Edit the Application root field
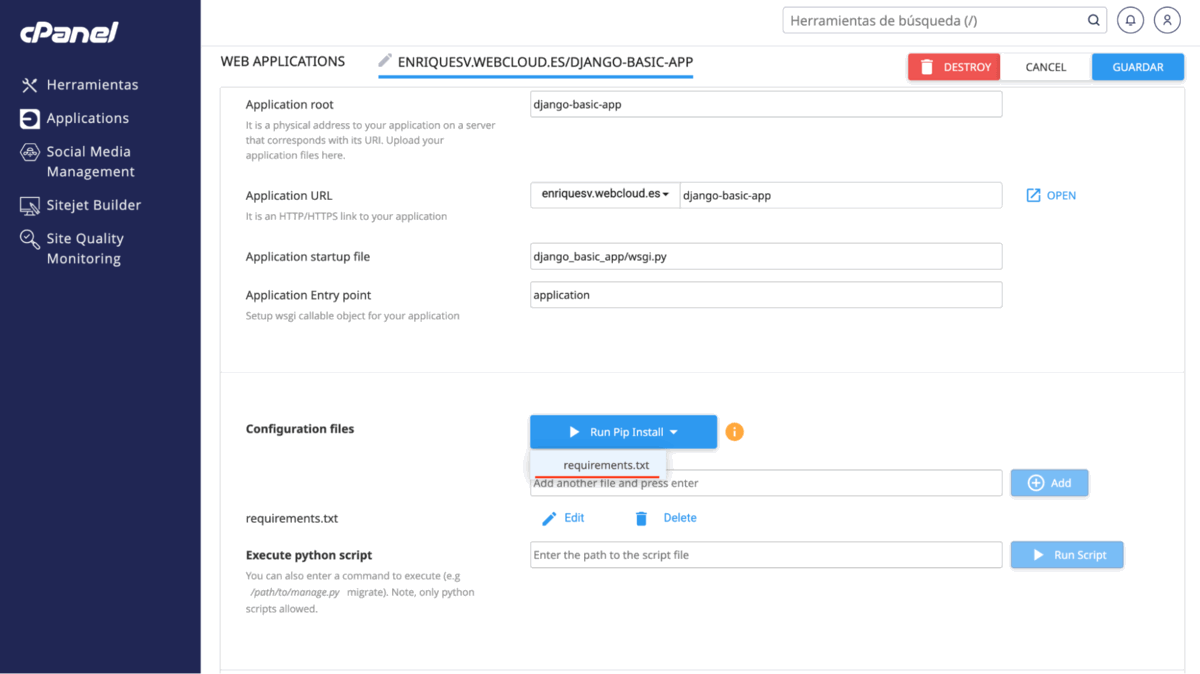Viewport: 1200px width, 674px height. pos(766,104)
